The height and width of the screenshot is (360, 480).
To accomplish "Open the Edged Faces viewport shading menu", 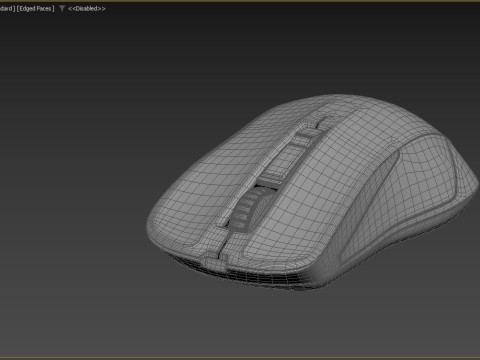I will pos(35,9).
